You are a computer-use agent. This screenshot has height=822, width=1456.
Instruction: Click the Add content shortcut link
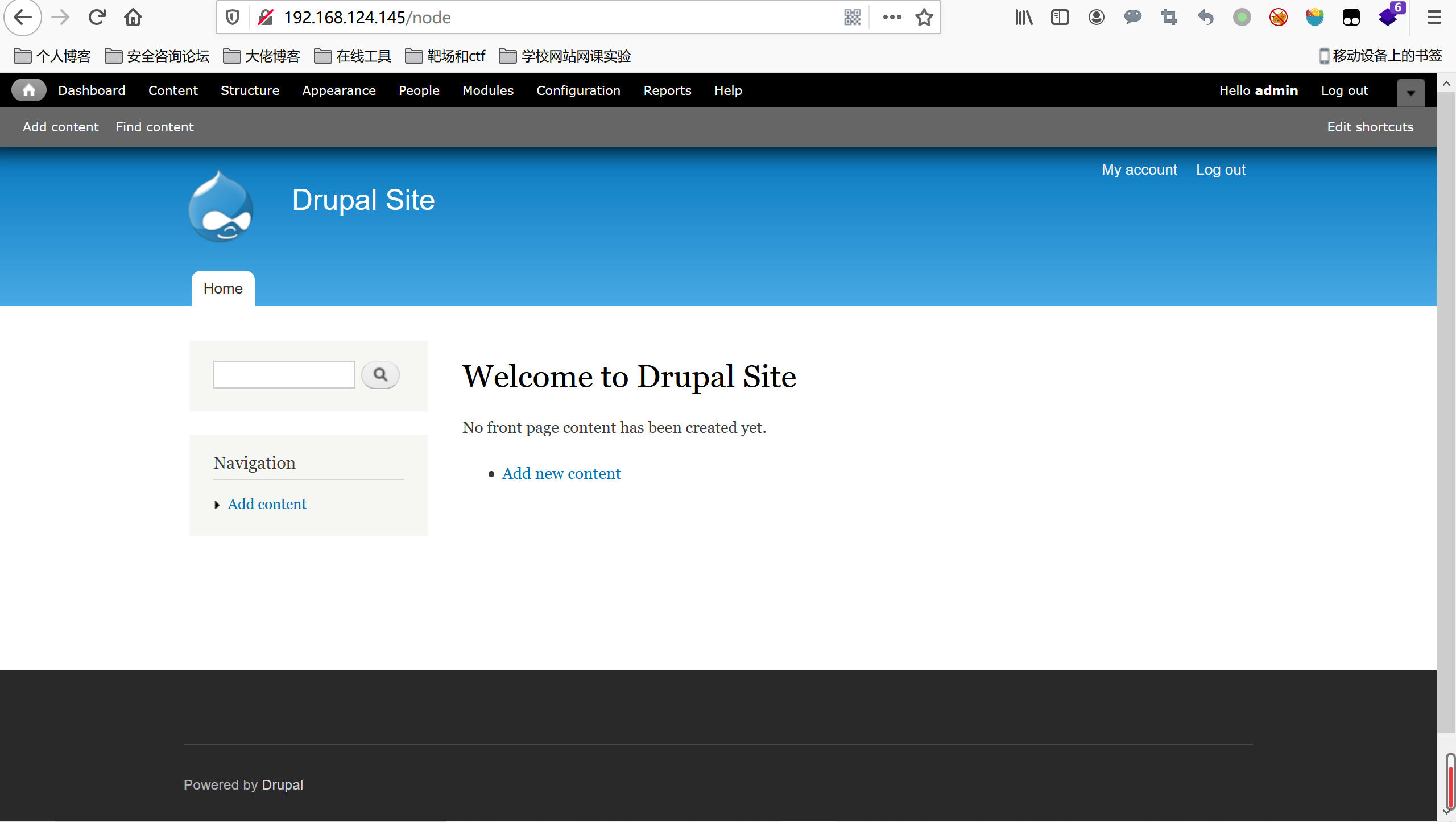point(60,127)
